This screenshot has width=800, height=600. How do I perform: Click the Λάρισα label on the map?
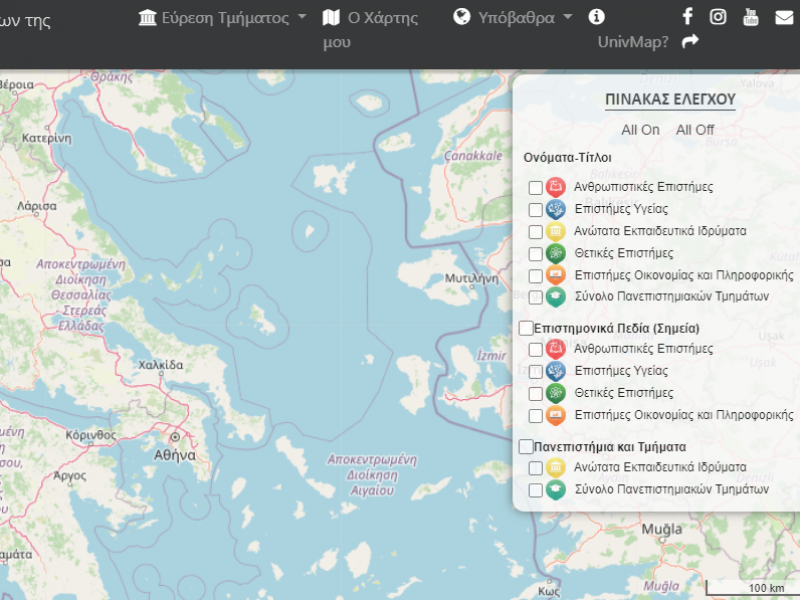coord(37,206)
